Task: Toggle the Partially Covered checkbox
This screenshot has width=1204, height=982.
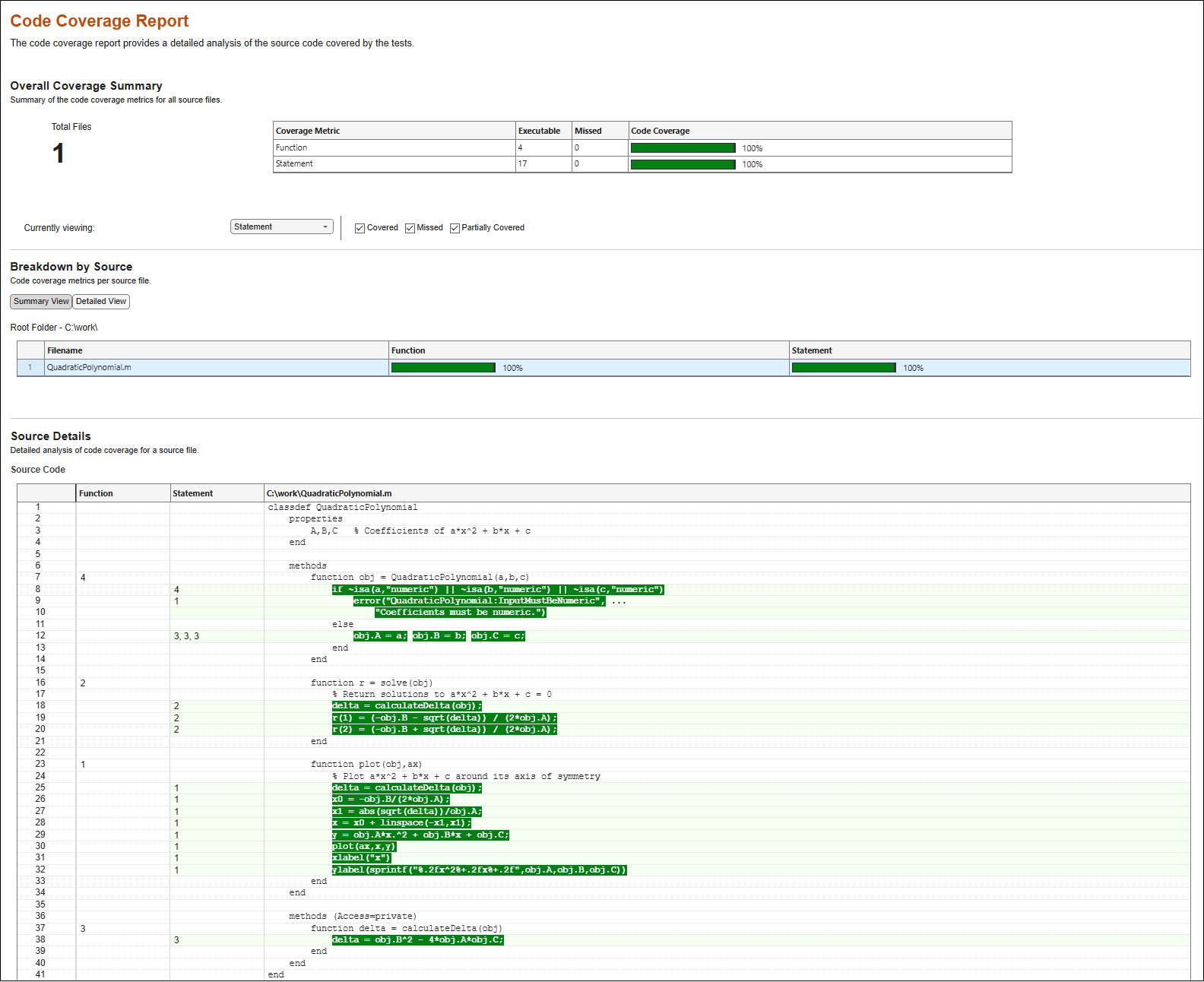Action: point(455,228)
